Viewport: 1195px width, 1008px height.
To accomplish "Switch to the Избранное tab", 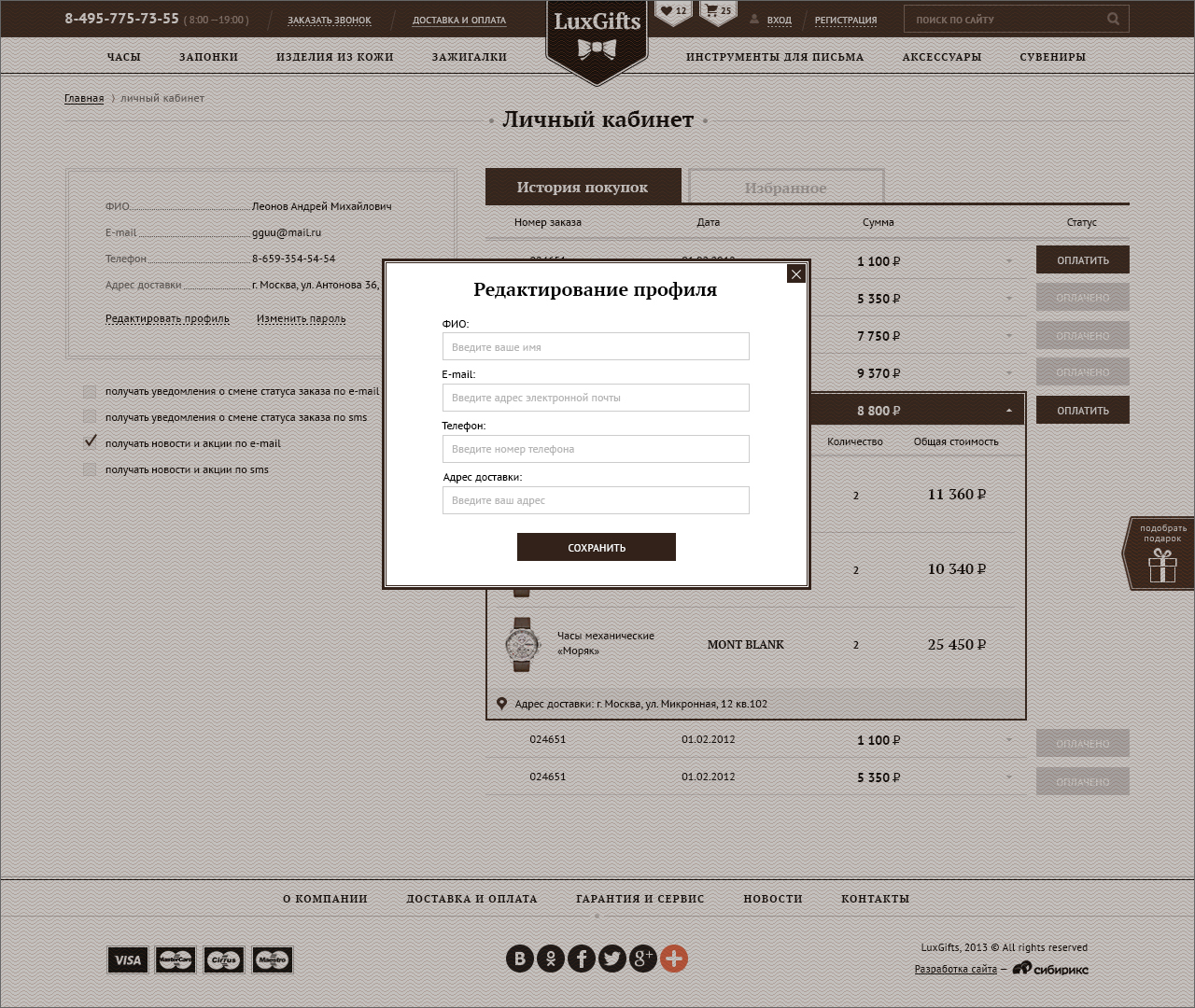I will point(785,188).
